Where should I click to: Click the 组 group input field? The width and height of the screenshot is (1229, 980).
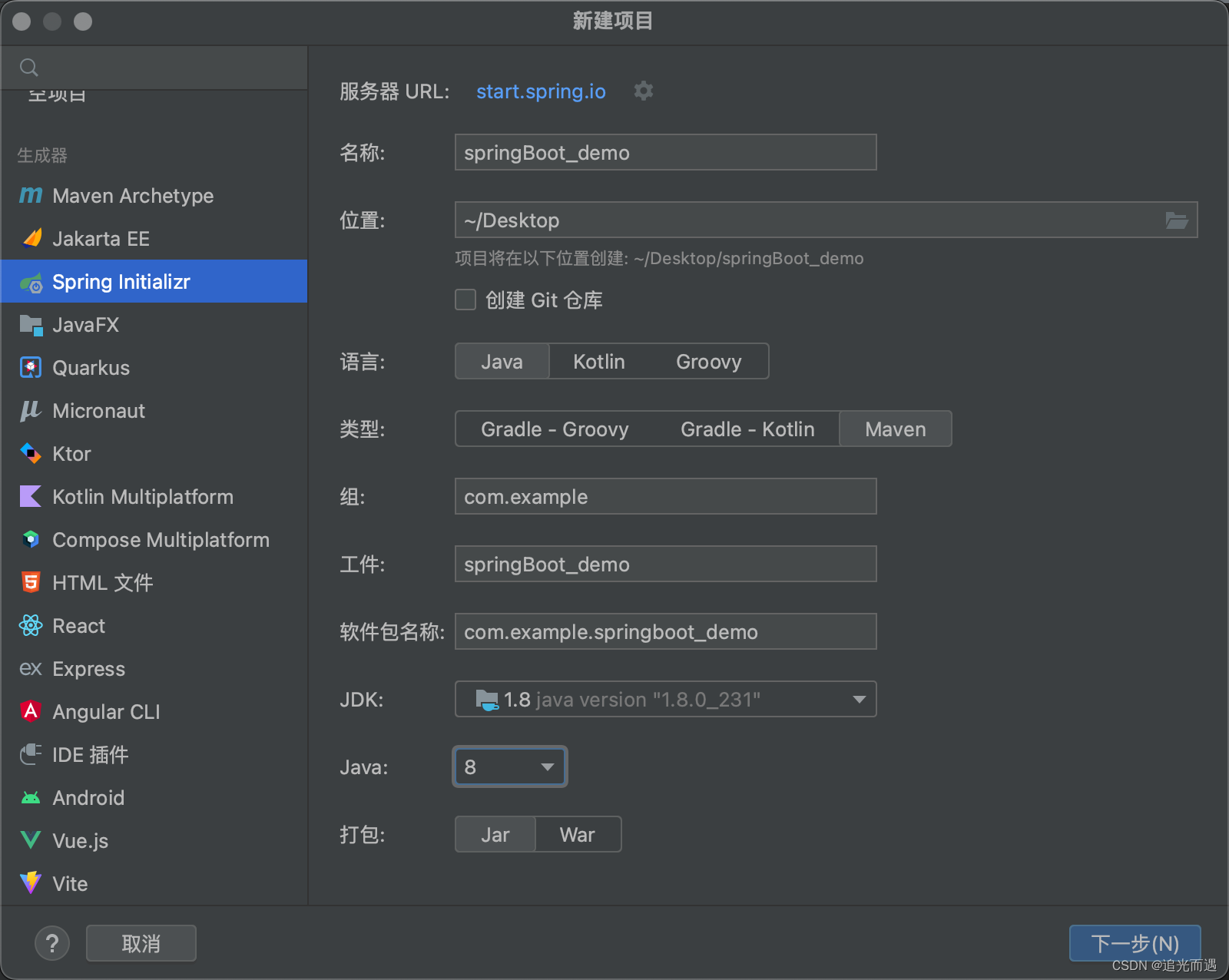(666, 497)
